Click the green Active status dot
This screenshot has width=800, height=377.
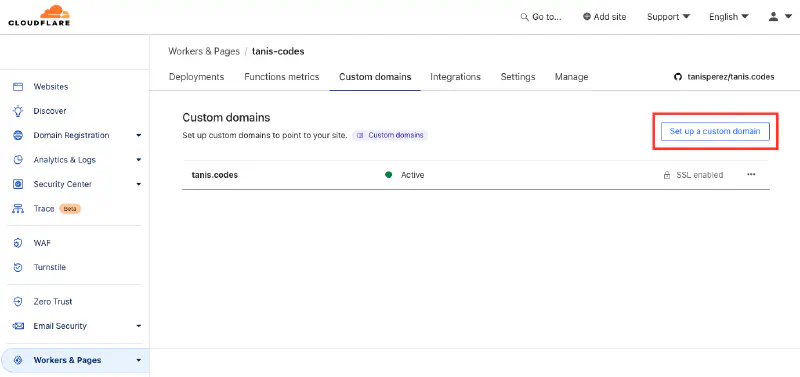(x=388, y=175)
